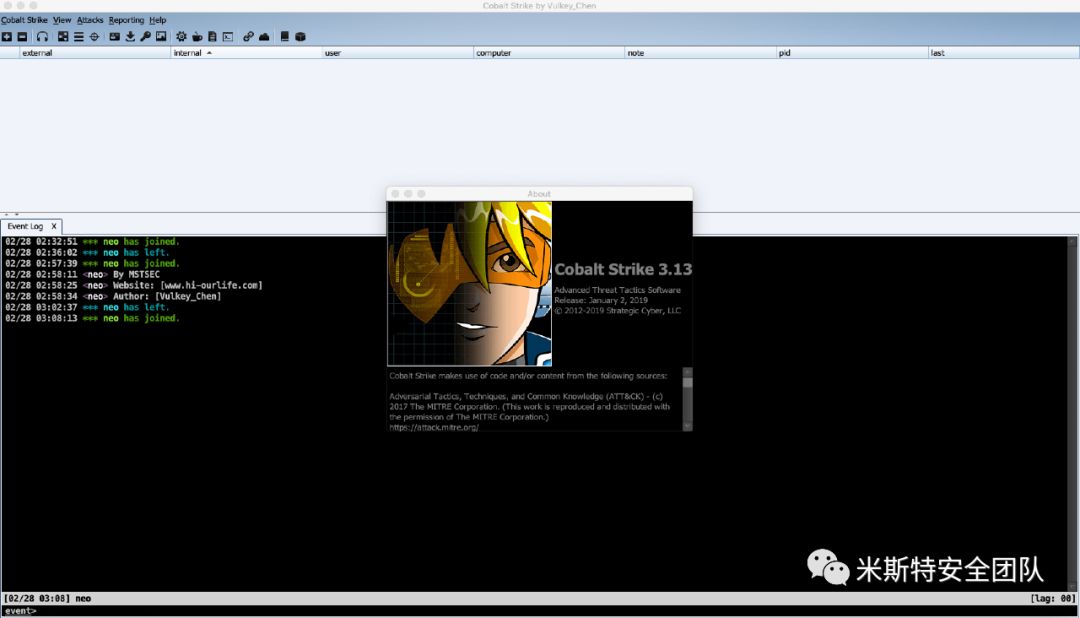Open the Help menu
1080x618 pixels.
(158, 20)
